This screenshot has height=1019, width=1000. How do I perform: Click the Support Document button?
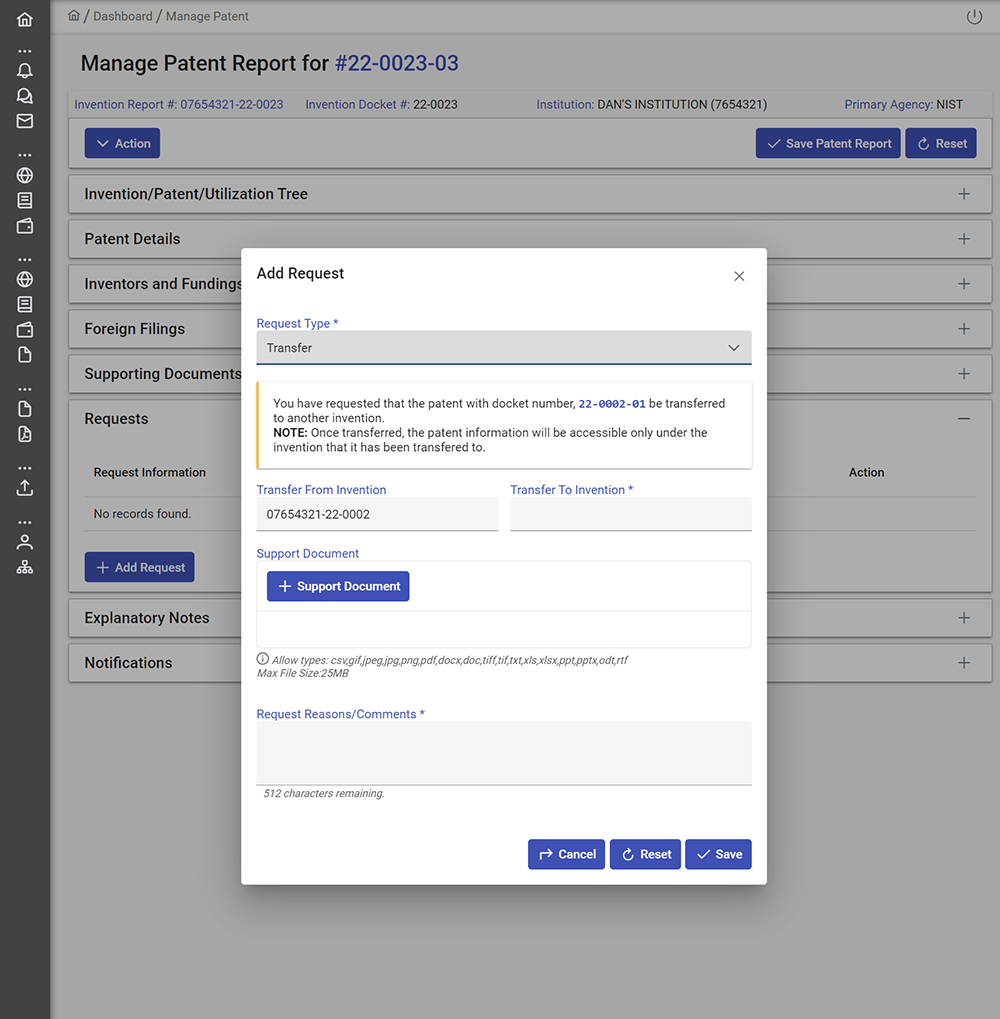338,586
